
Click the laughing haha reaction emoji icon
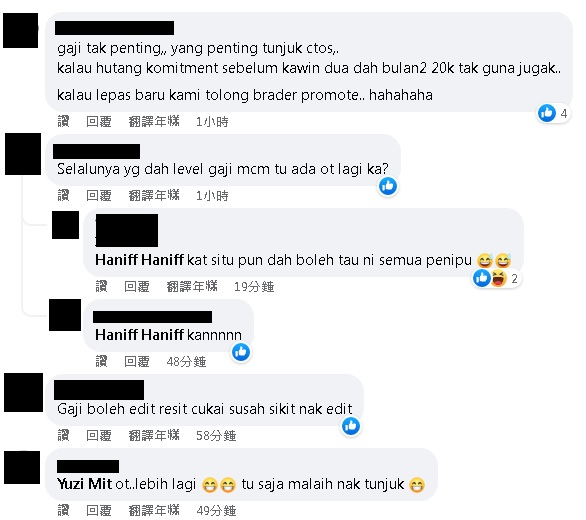499,279
